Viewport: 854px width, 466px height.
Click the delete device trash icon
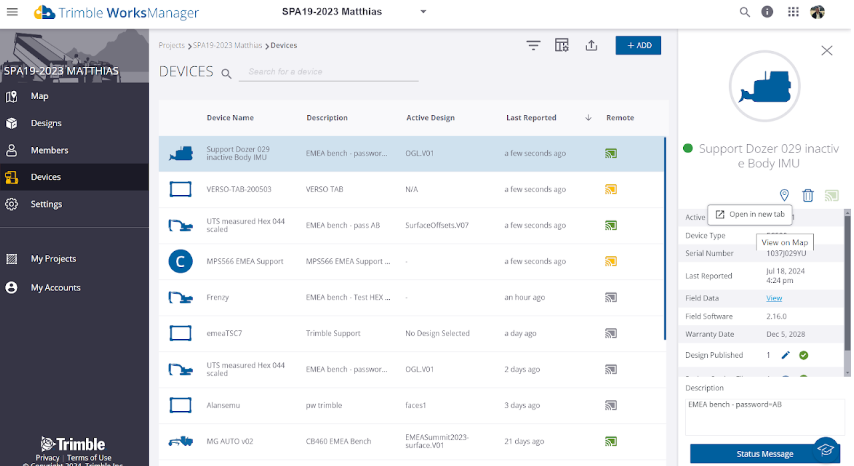[x=808, y=195]
